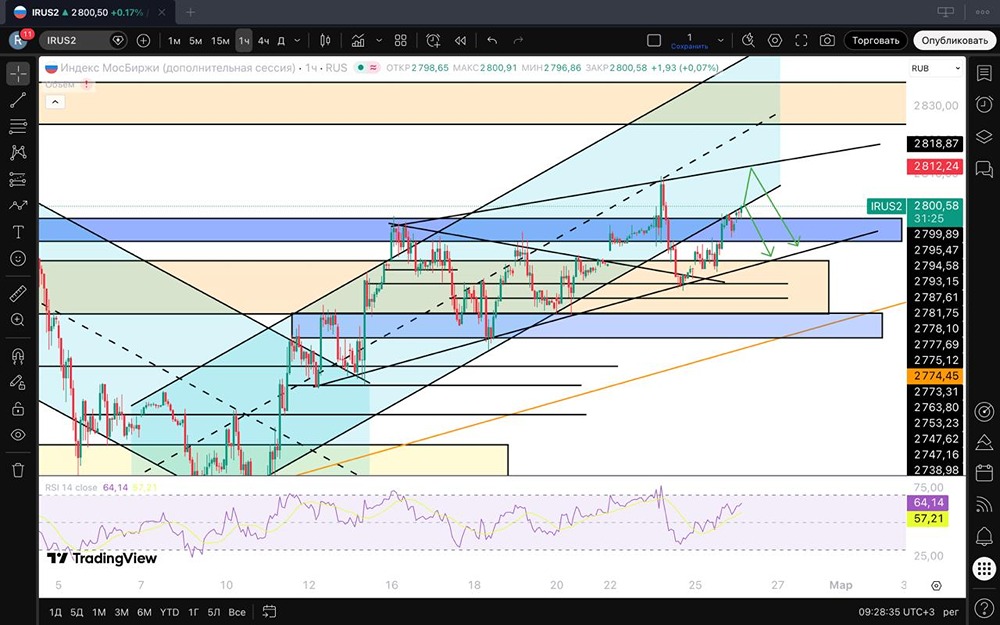1000x625 pixels.
Task: Add a symbol to compare via the plus icon
Action: (143, 41)
